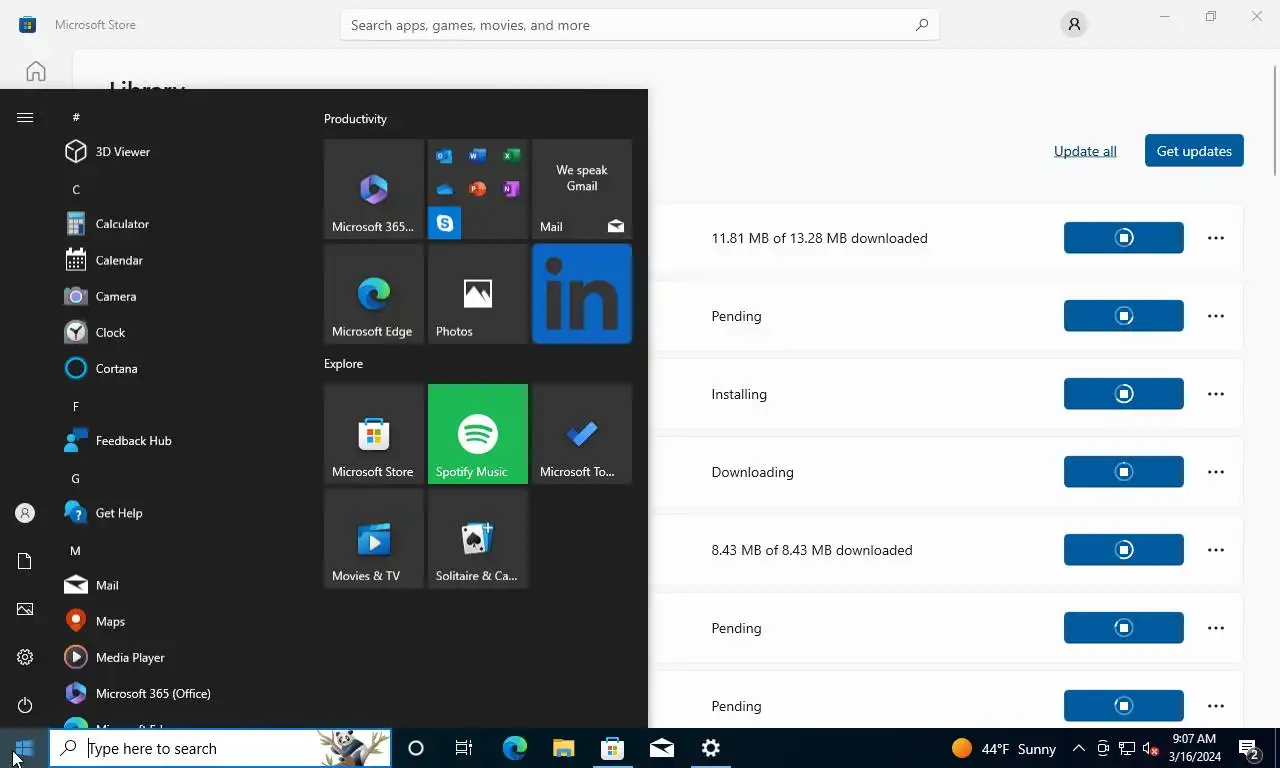1280x768 pixels.
Task: Open the user account icon in Start sidebar
Action: click(x=25, y=513)
